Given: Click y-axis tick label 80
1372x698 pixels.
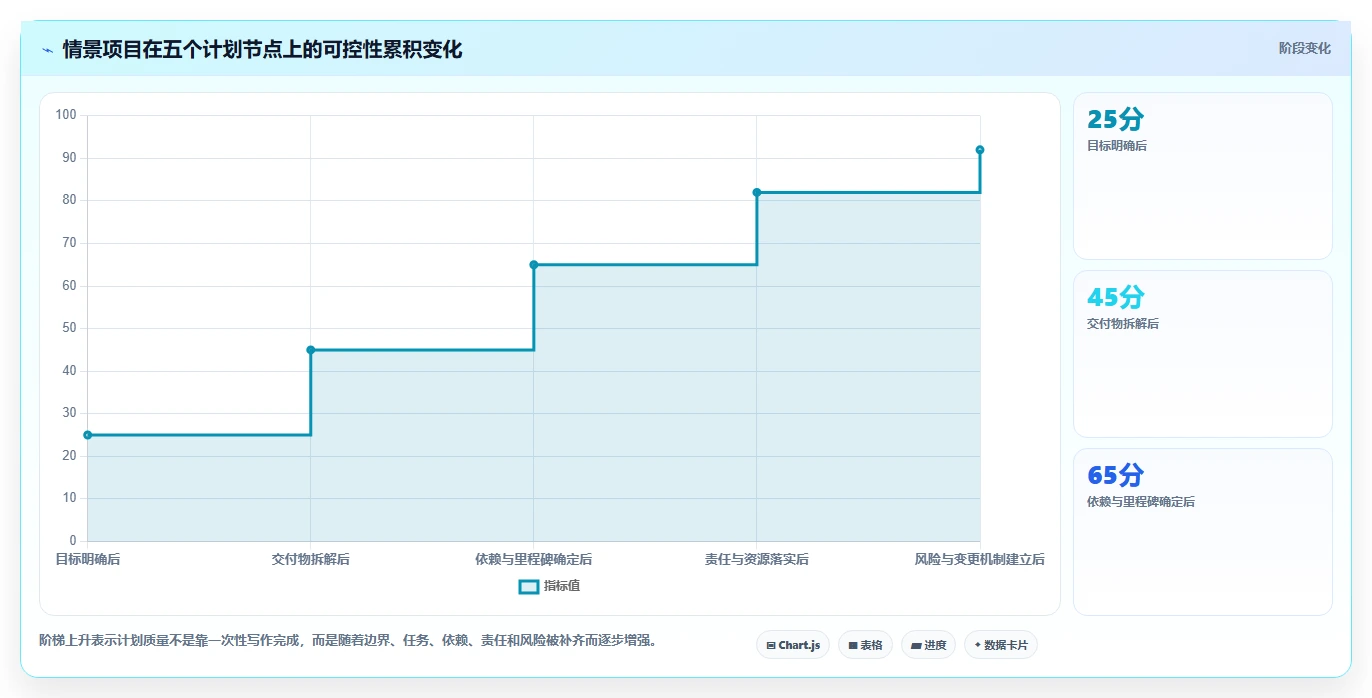Looking at the screenshot, I should (70, 200).
